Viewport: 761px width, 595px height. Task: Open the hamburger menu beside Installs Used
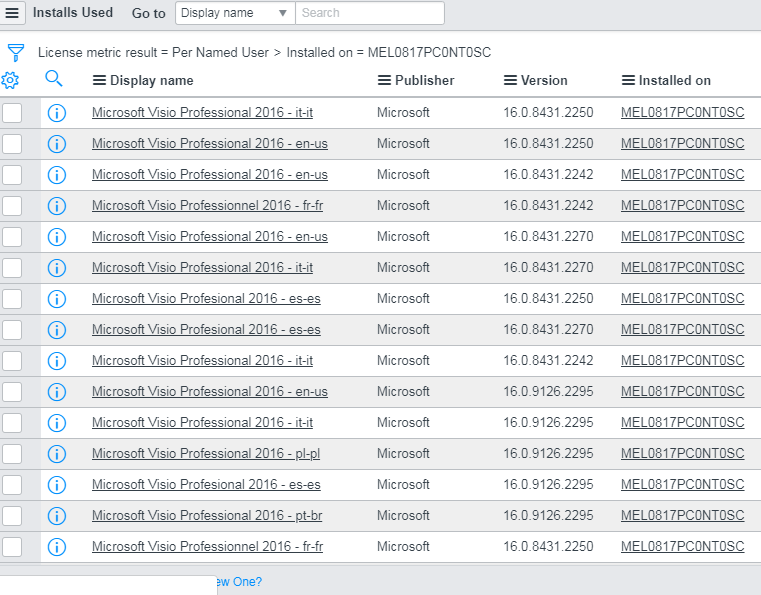(x=12, y=13)
